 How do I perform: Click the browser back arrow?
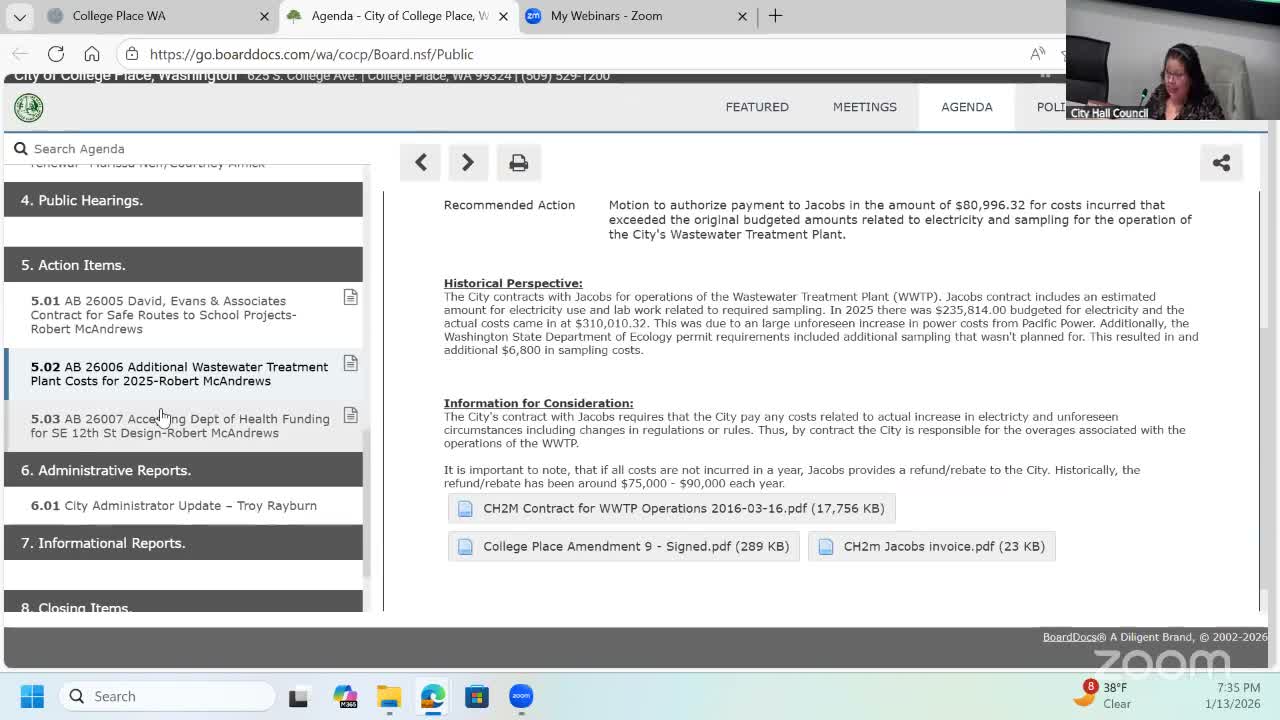[20, 54]
